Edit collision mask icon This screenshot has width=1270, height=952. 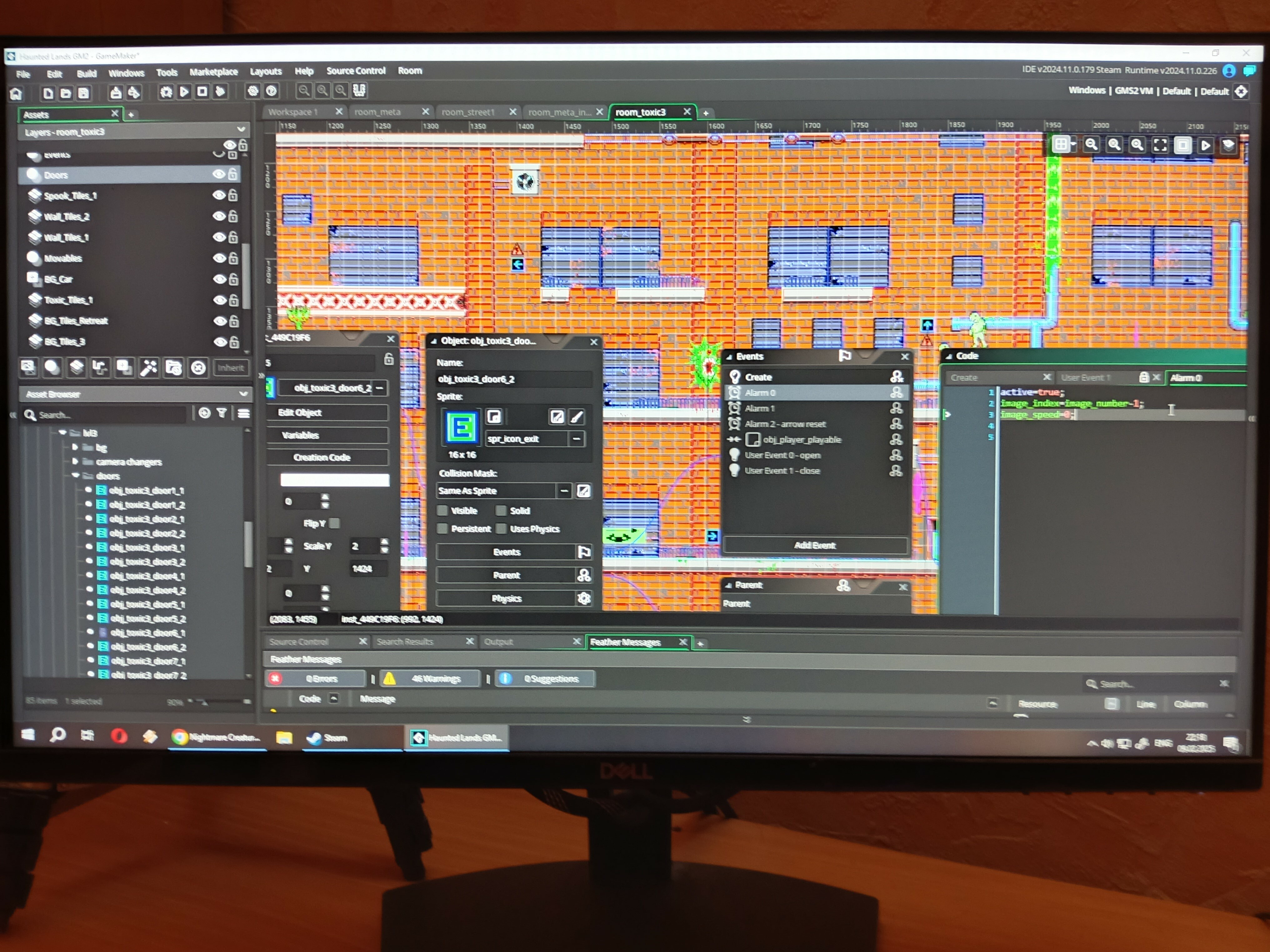click(x=583, y=490)
